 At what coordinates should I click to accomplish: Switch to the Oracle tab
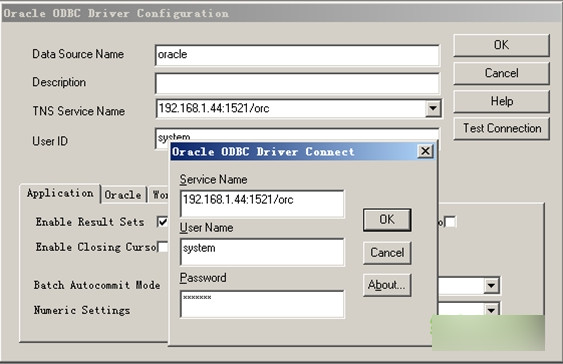123,195
